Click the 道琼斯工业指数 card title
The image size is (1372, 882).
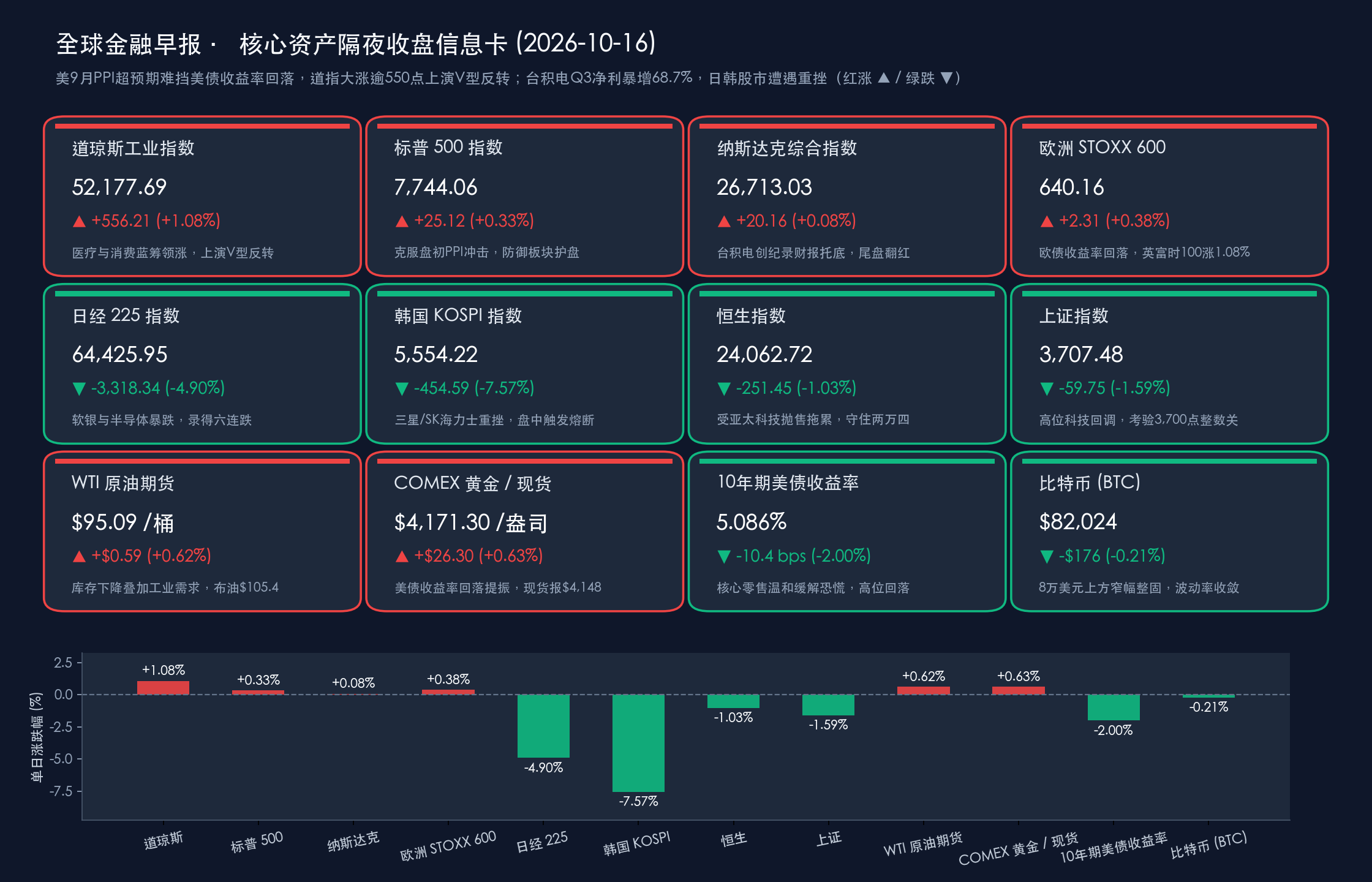coord(133,148)
